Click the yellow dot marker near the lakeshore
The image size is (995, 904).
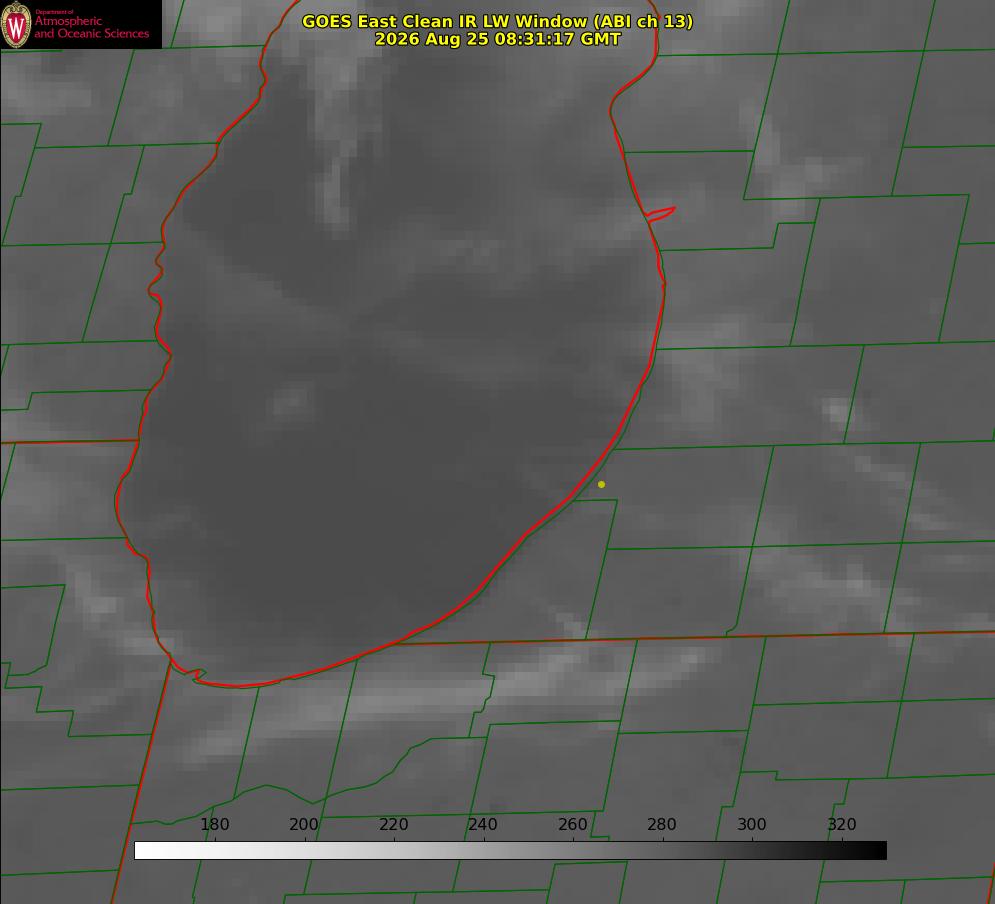pos(601,485)
